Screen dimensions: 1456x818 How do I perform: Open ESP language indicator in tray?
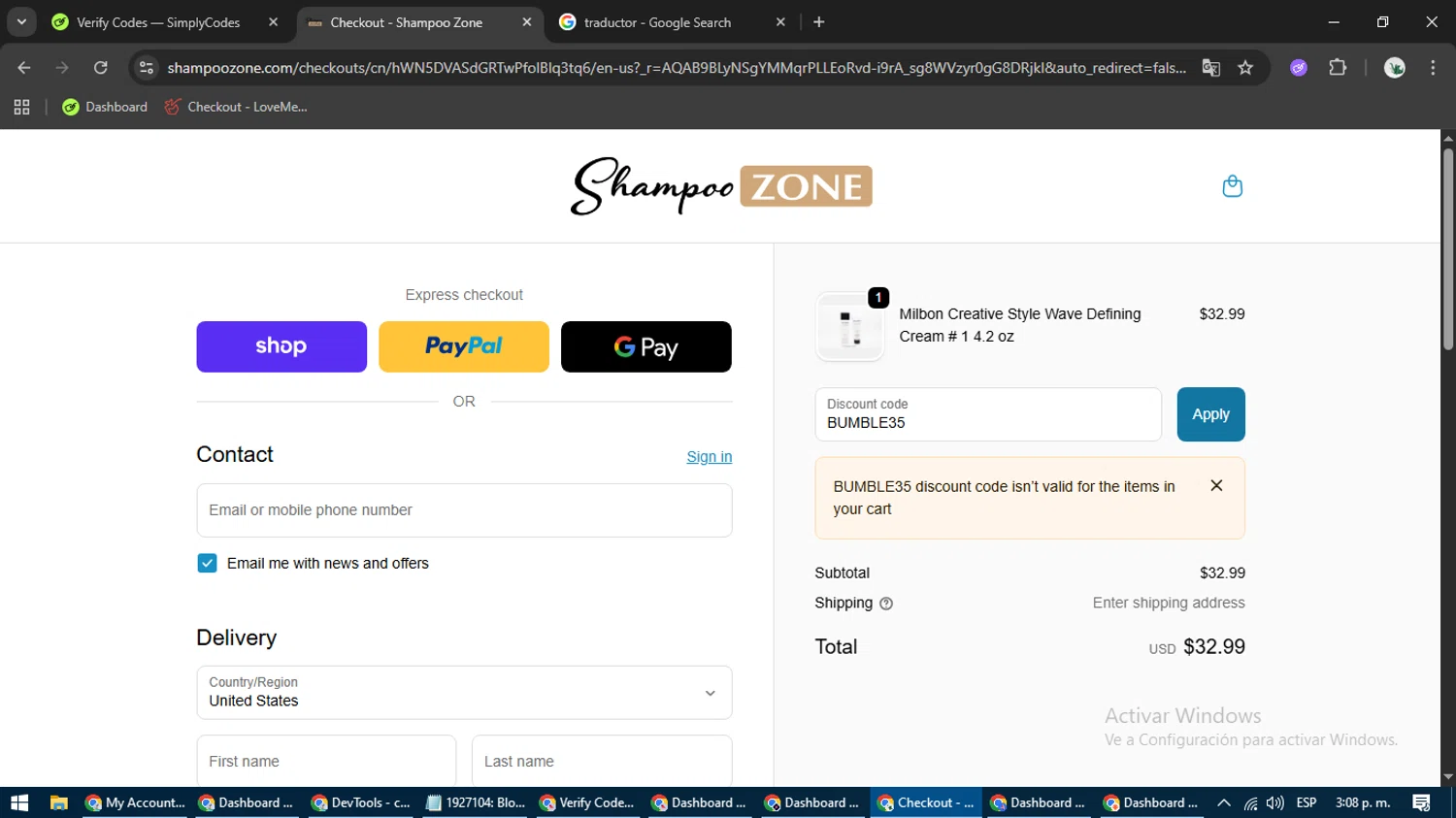tap(1307, 802)
